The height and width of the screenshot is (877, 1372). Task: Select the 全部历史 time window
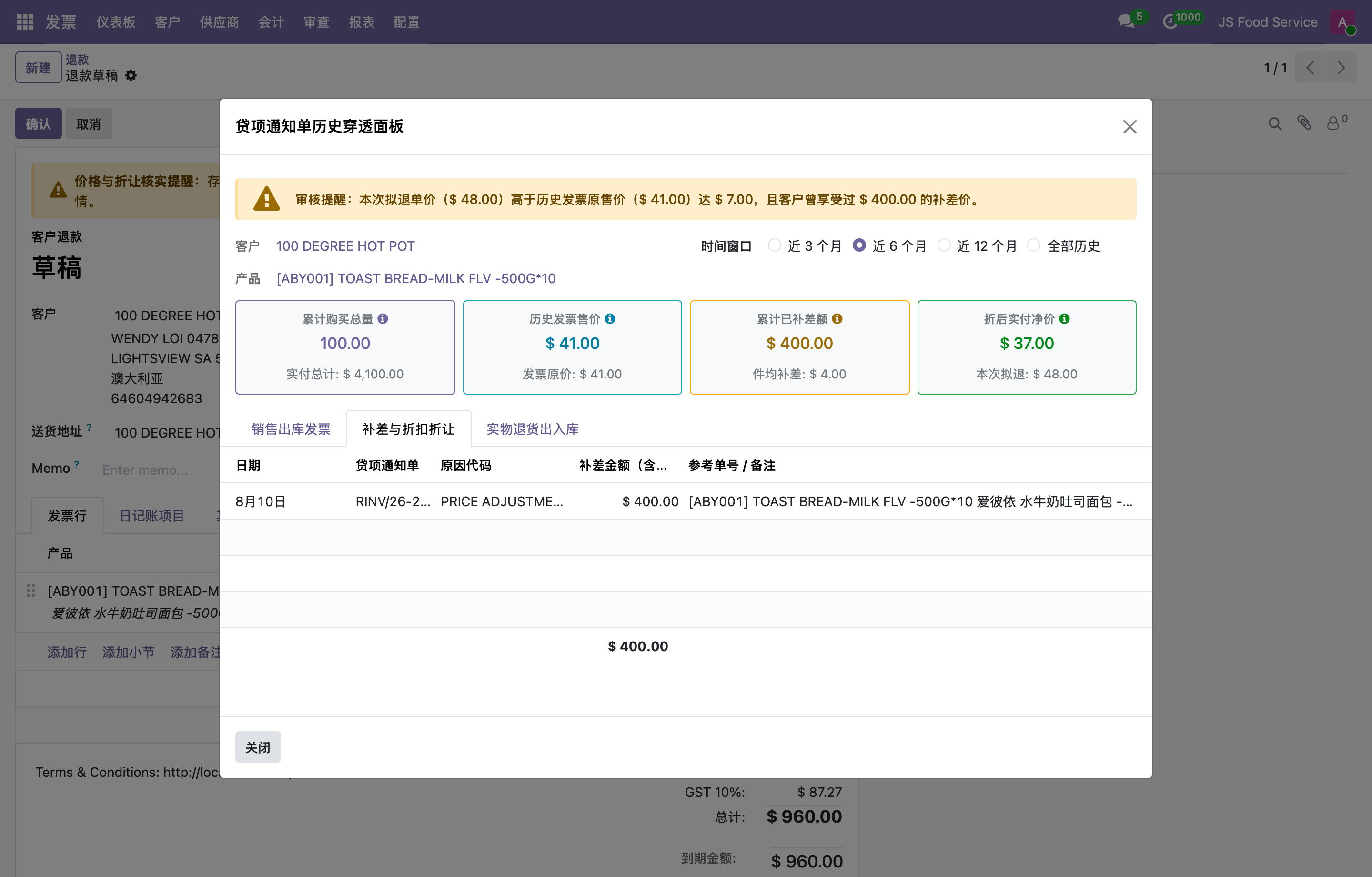click(x=1034, y=245)
